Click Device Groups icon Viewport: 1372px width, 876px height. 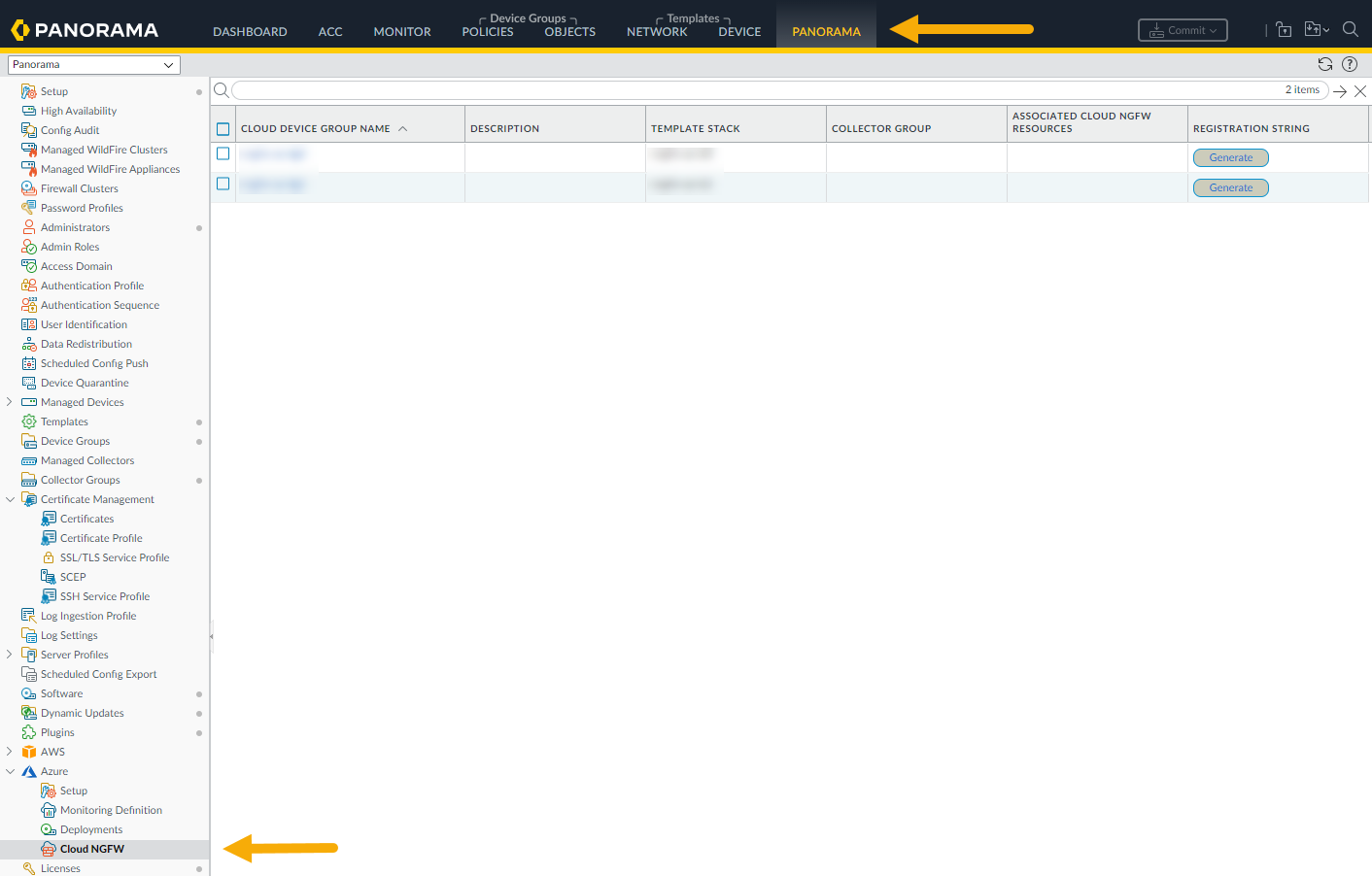pyautogui.click(x=29, y=441)
